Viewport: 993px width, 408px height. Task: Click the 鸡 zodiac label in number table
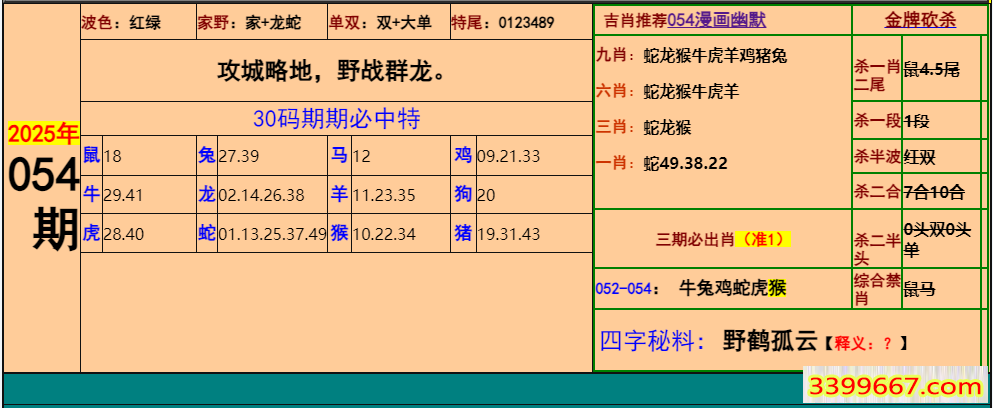pyautogui.click(x=464, y=155)
